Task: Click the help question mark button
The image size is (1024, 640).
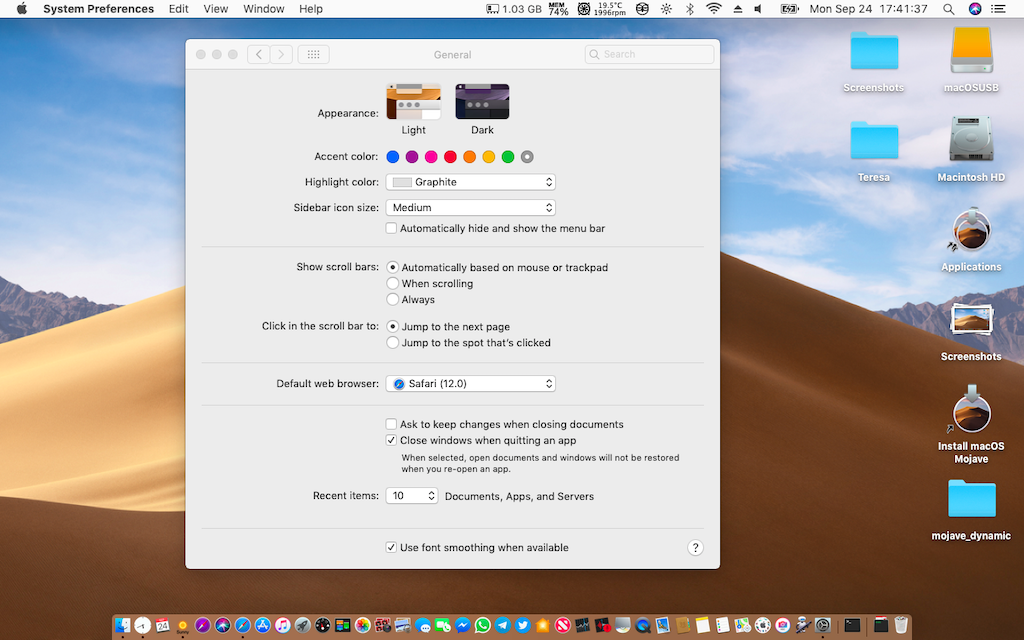Action: click(x=696, y=548)
